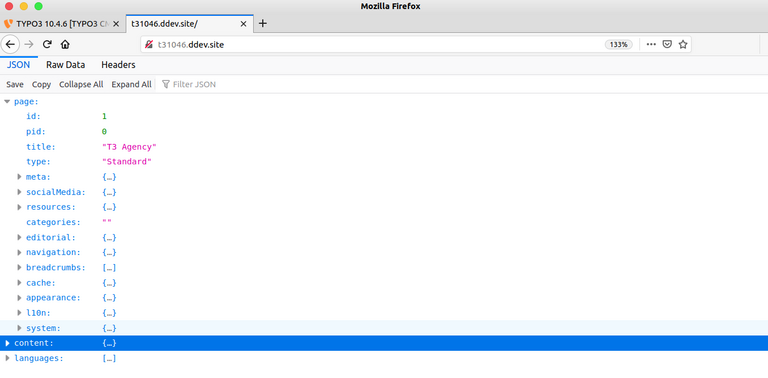Click the title key label

pos(41,147)
